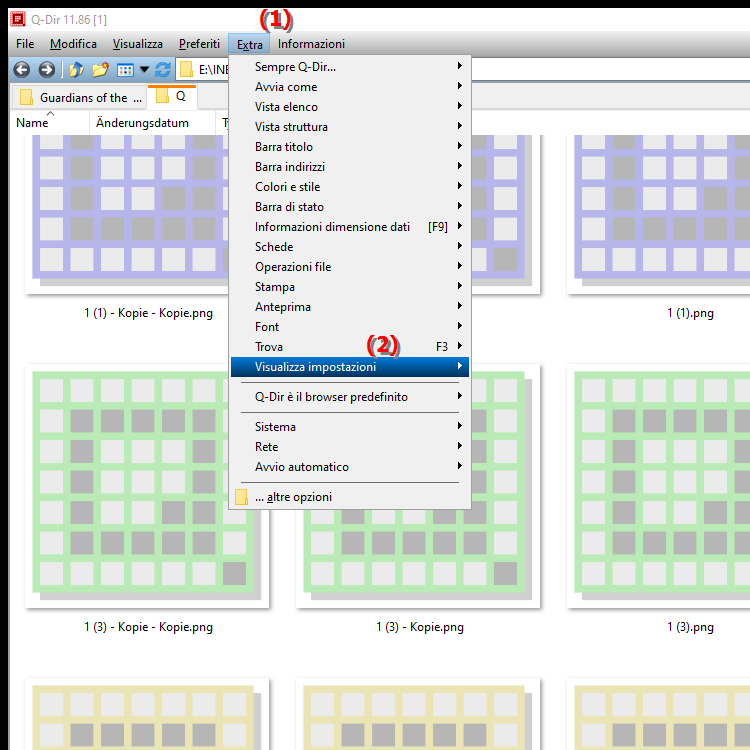
Task: Click the folder icon in address bar
Action: [187, 70]
